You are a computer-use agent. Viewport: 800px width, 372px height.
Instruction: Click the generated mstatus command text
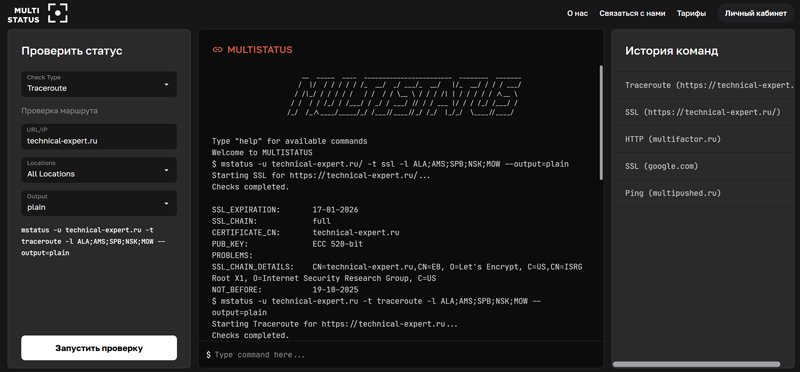coord(93,241)
